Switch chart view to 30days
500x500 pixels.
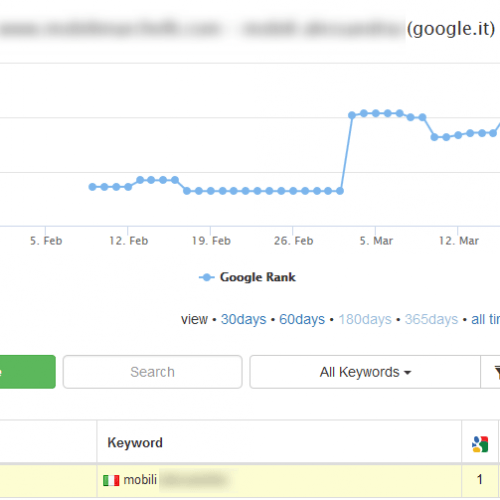tap(243, 319)
